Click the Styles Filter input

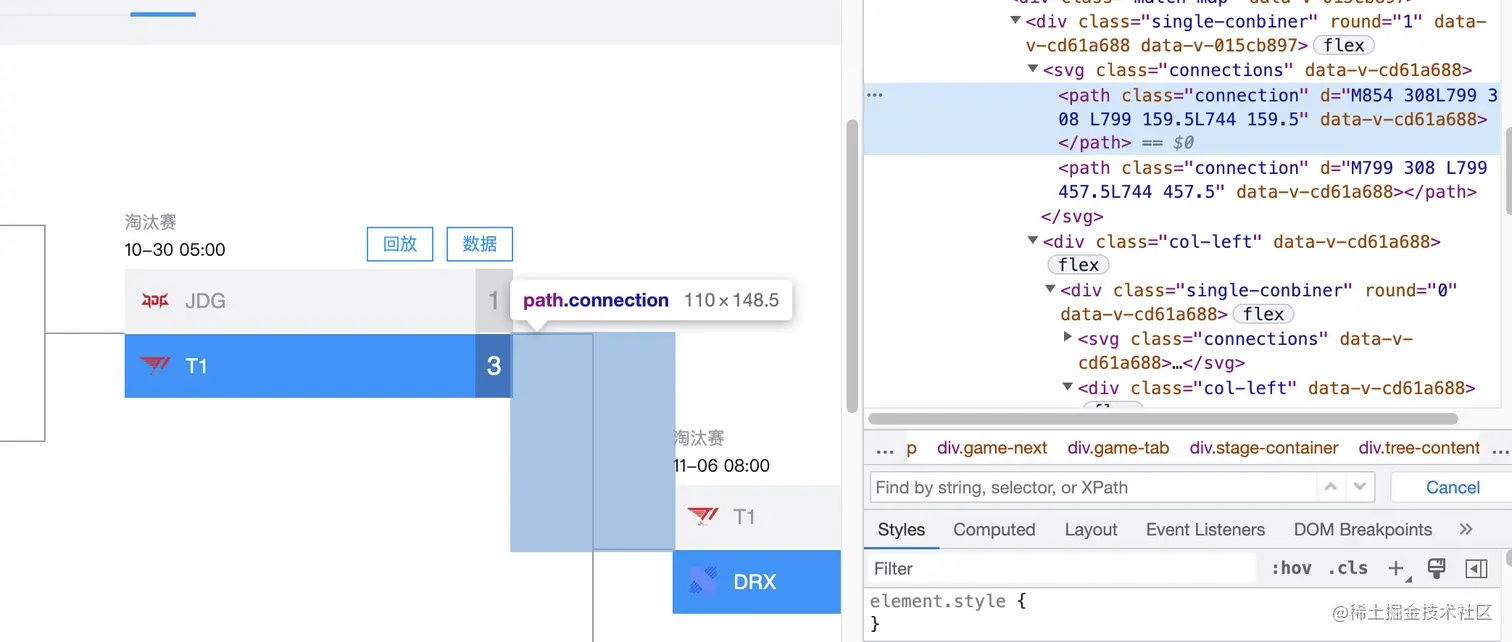click(x=1063, y=569)
